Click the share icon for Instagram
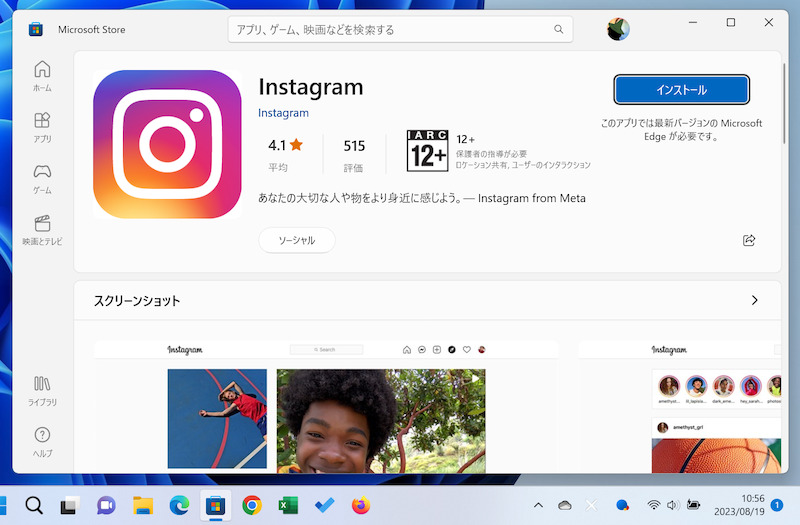Image resolution: width=800 pixels, height=525 pixels. click(749, 240)
